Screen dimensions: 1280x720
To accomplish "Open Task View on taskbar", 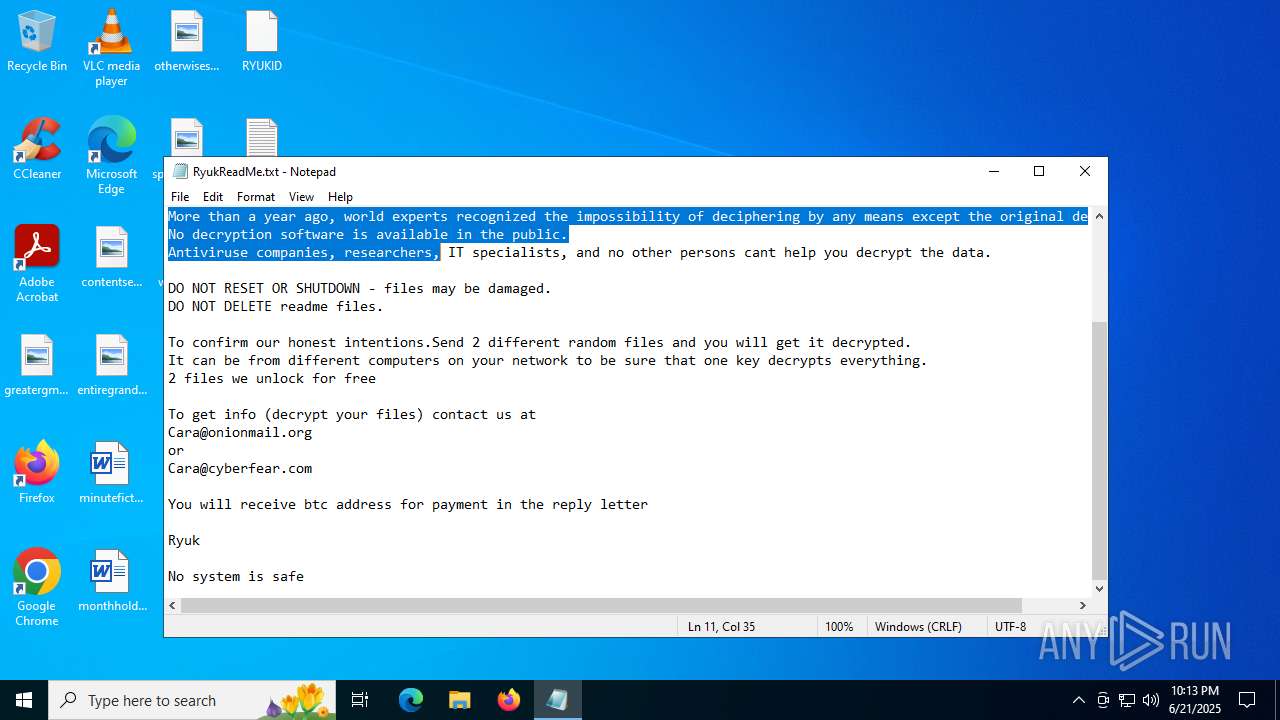I will point(360,700).
